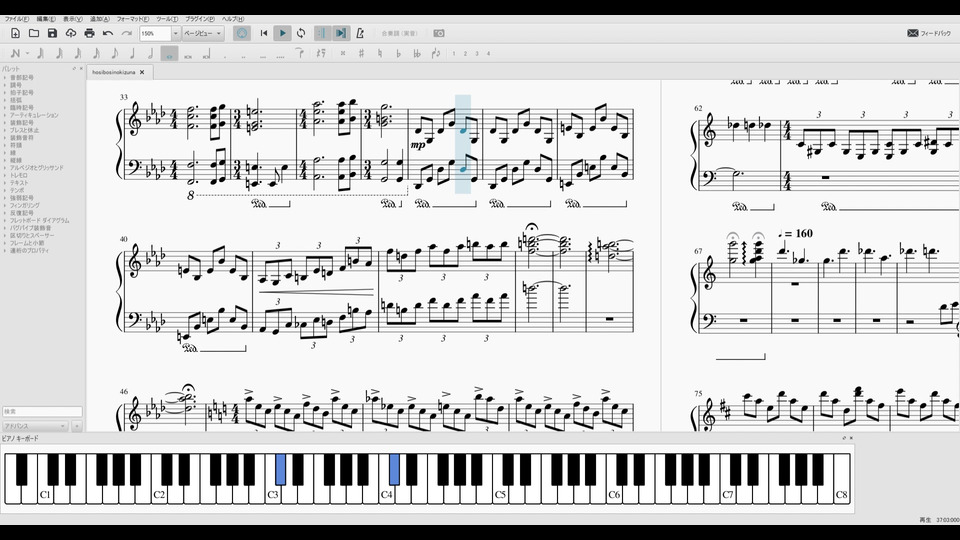Select the longa note duration

[206, 54]
